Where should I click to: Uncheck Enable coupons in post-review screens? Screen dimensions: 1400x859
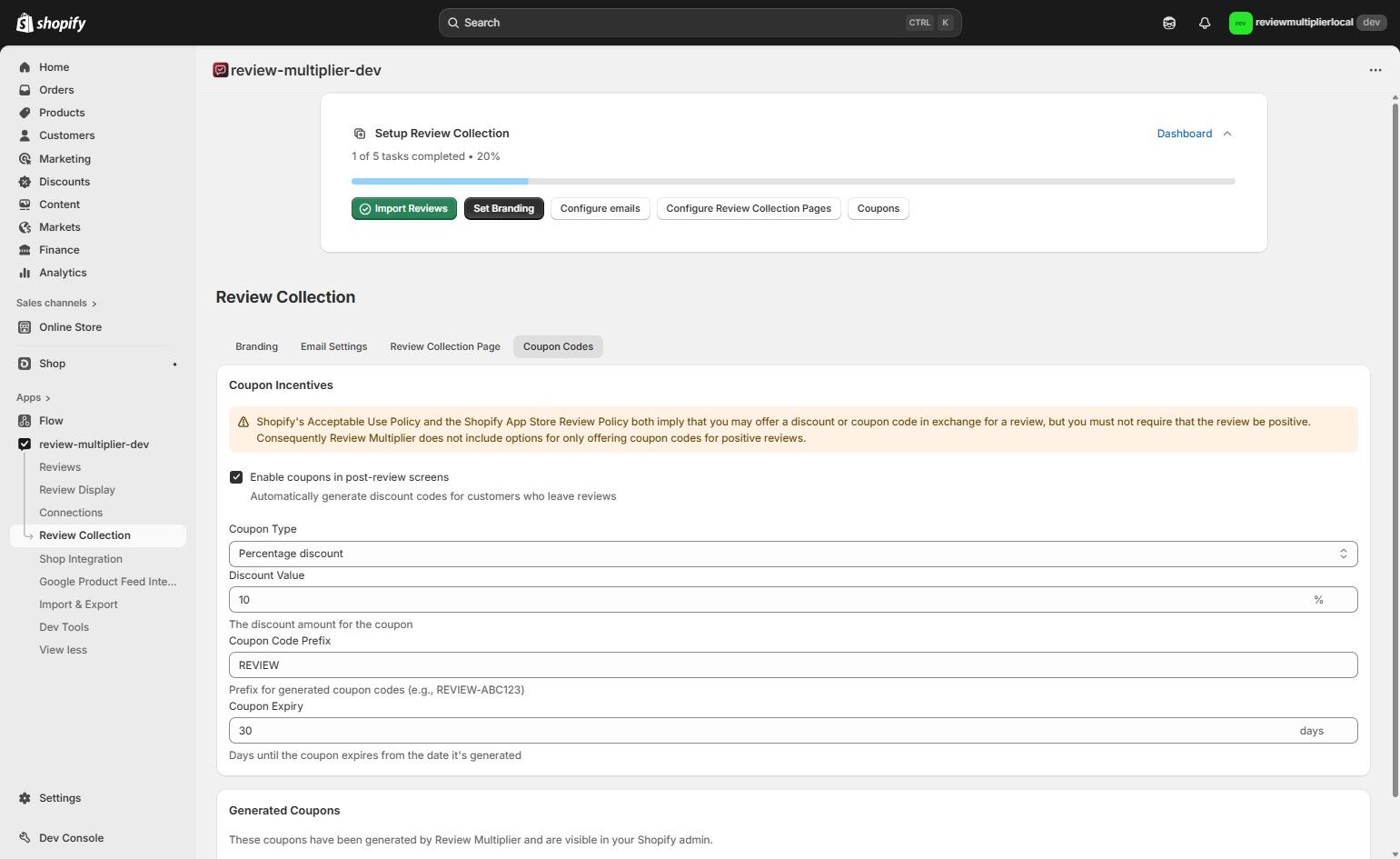pos(236,476)
